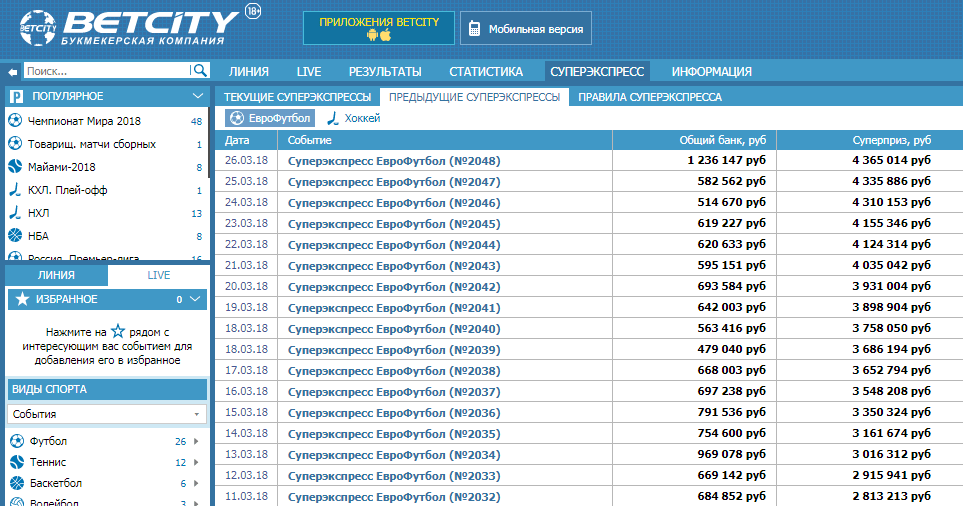Expand the Баскетбол sport arrow

pos(197,483)
